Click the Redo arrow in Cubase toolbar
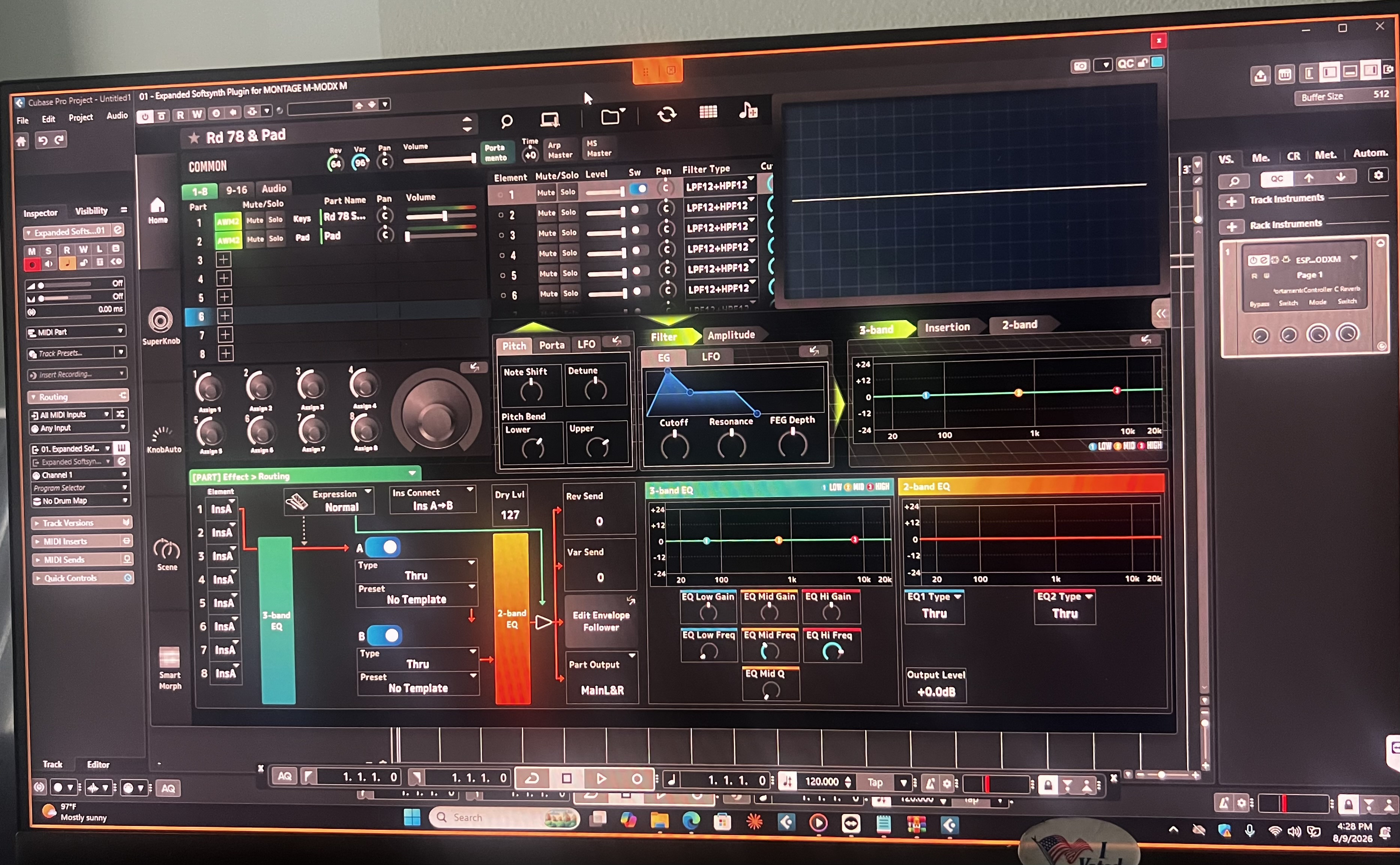This screenshot has height=865, width=1400. point(60,140)
